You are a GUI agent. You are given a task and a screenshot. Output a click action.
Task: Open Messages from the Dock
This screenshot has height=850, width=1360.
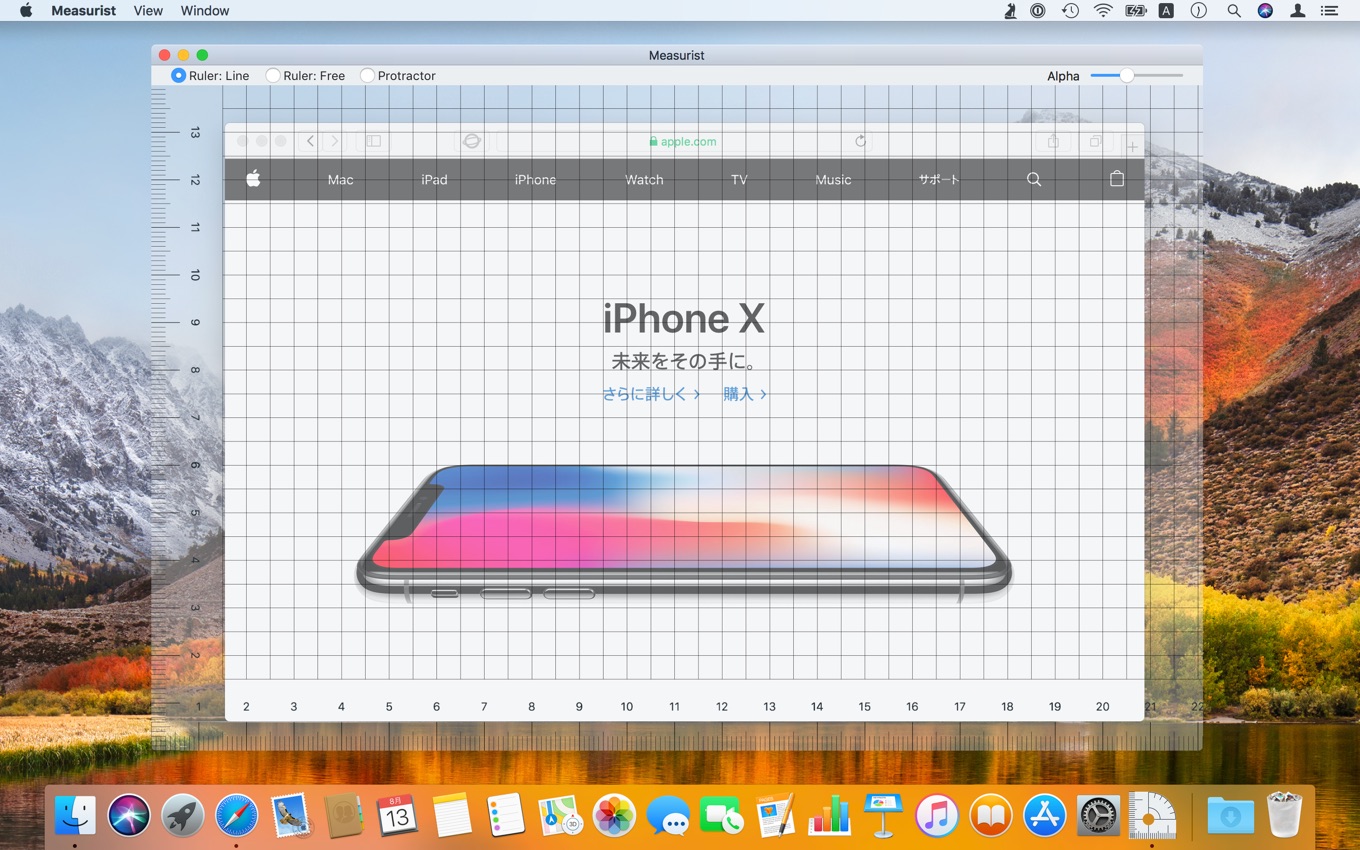pyautogui.click(x=668, y=816)
